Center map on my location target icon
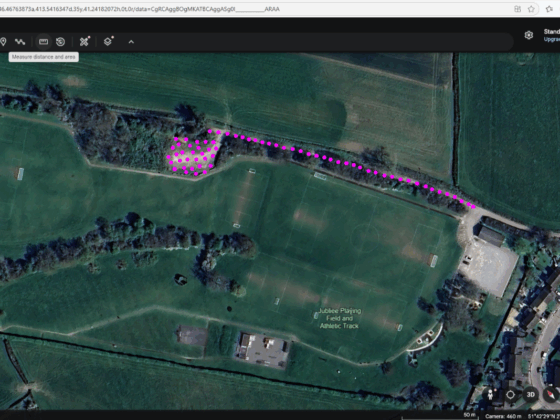The height and width of the screenshot is (420, 560). (510, 395)
